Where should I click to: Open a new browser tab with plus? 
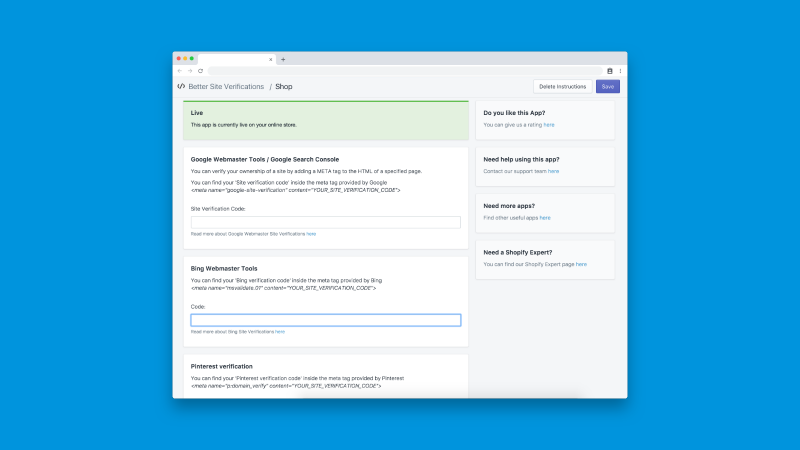(x=283, y=59)
